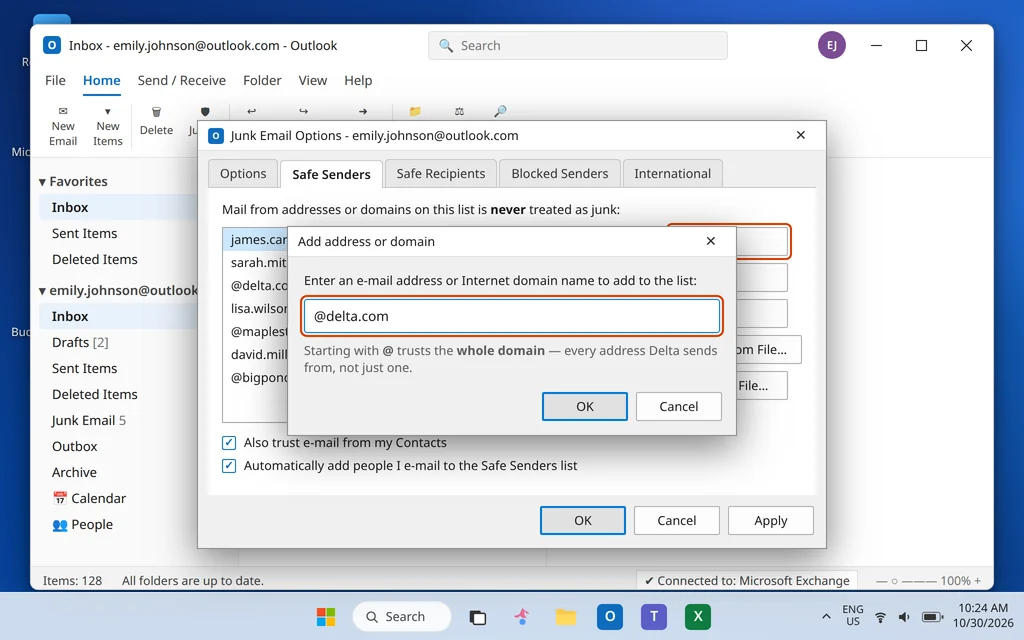The width and height of the screenshot is (1024, 640).
Task: Close the Add address or domain dialog
Action: tap(711, 241)
